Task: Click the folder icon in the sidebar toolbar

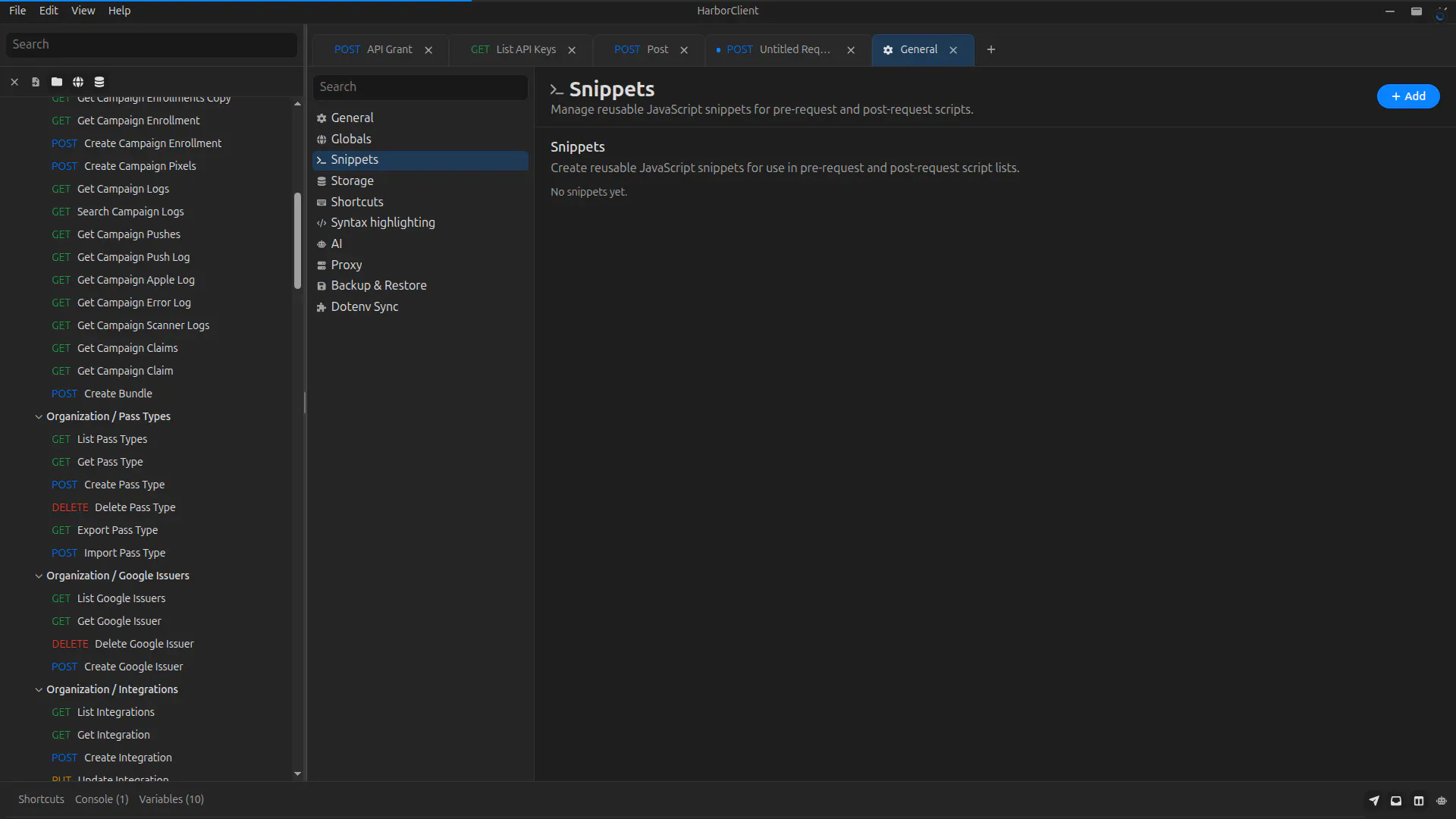Action: [57, 82]
